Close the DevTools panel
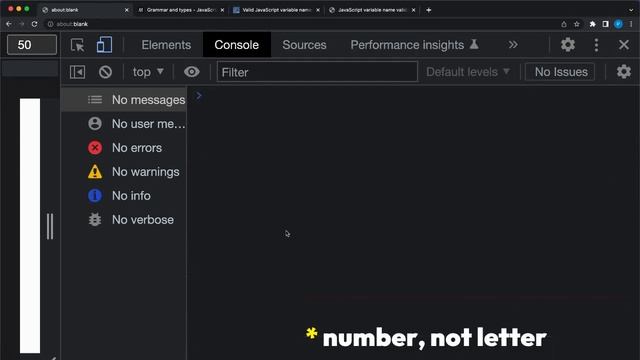 (624, 44)
